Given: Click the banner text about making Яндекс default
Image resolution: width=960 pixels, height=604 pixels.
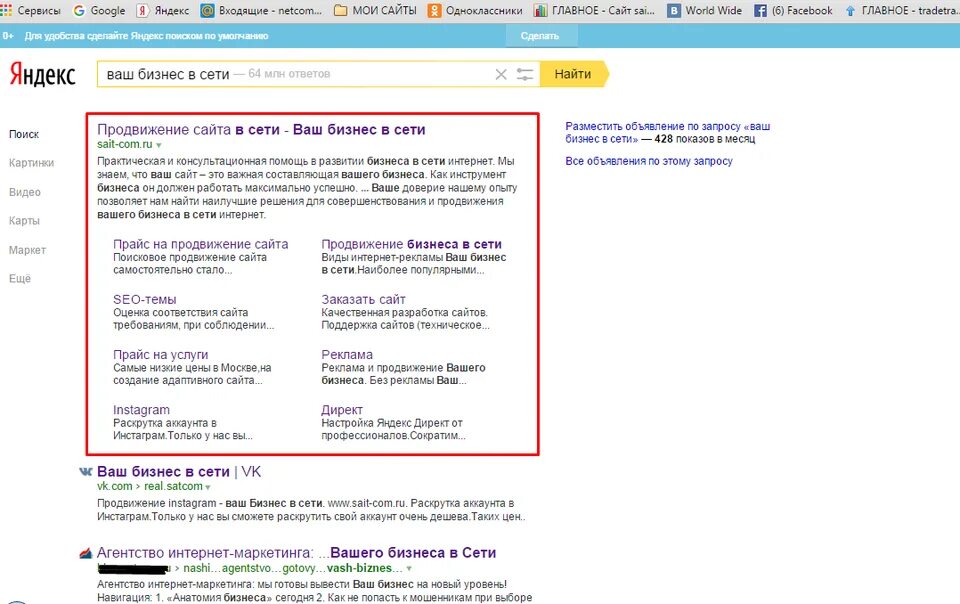Looking at the screenshot, I should (146, 36).
